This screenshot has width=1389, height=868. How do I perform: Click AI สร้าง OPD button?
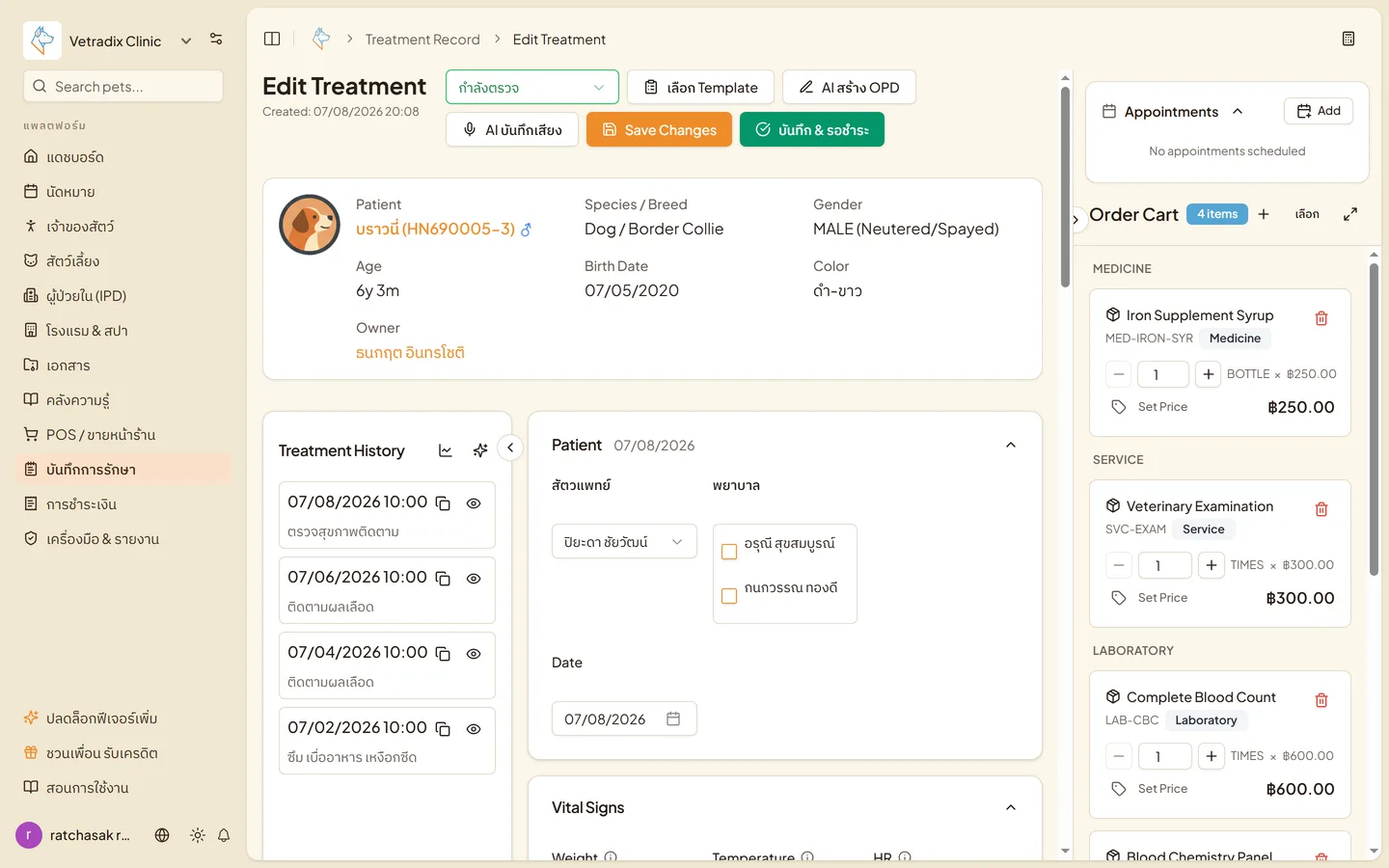(849, 87)
